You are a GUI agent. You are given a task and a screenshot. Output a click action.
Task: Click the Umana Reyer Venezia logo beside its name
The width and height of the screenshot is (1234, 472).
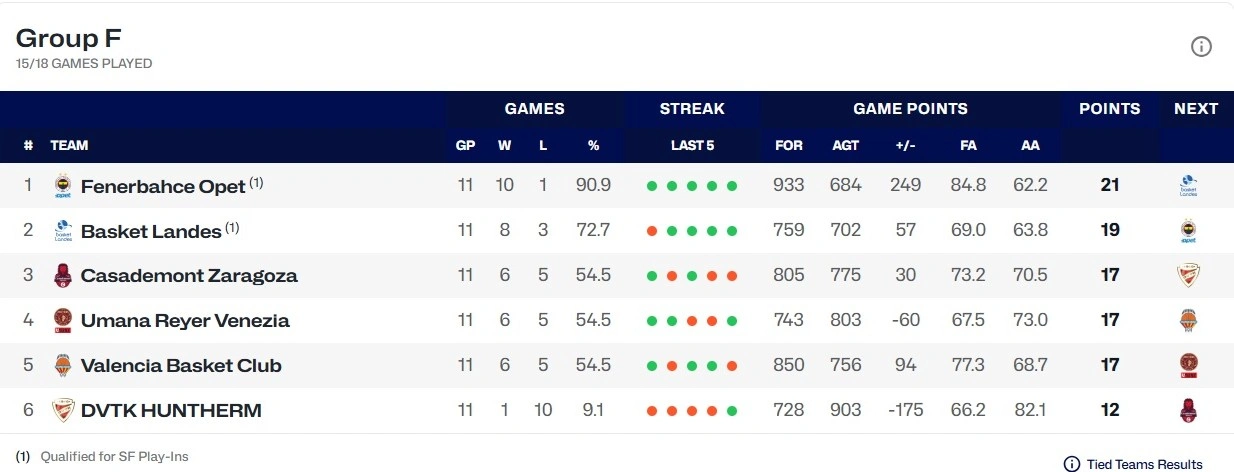click(x=63, y=321)
